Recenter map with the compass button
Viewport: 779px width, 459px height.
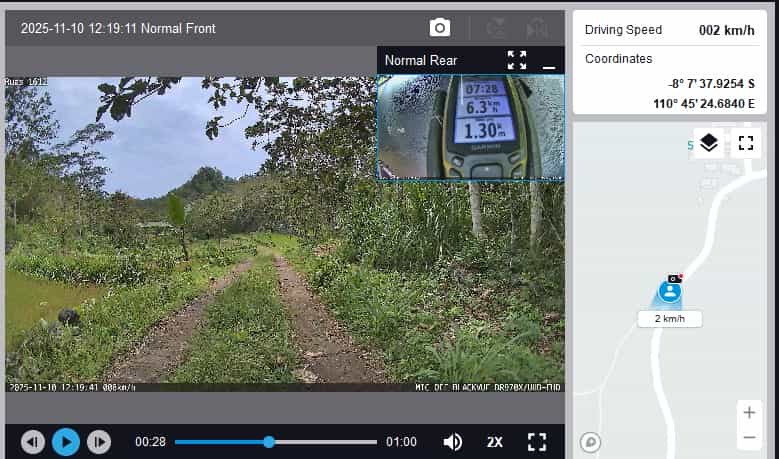coord(591,441)
